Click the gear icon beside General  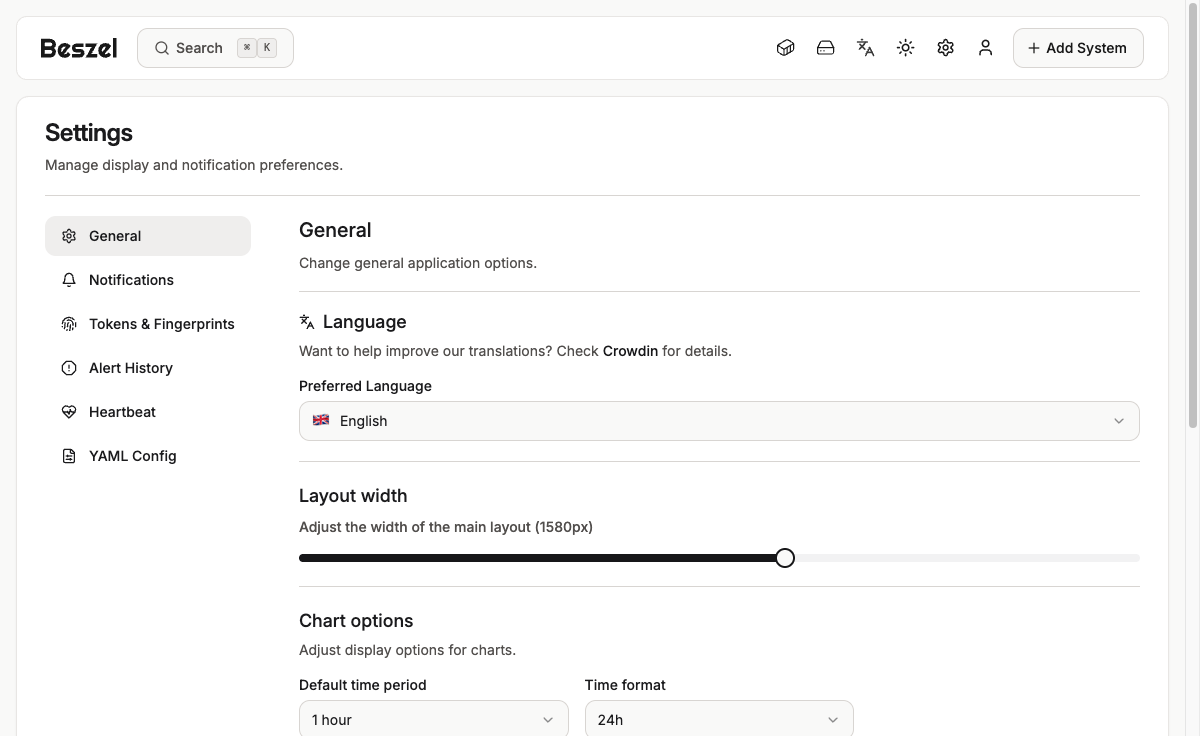click(x=69, y=236)
